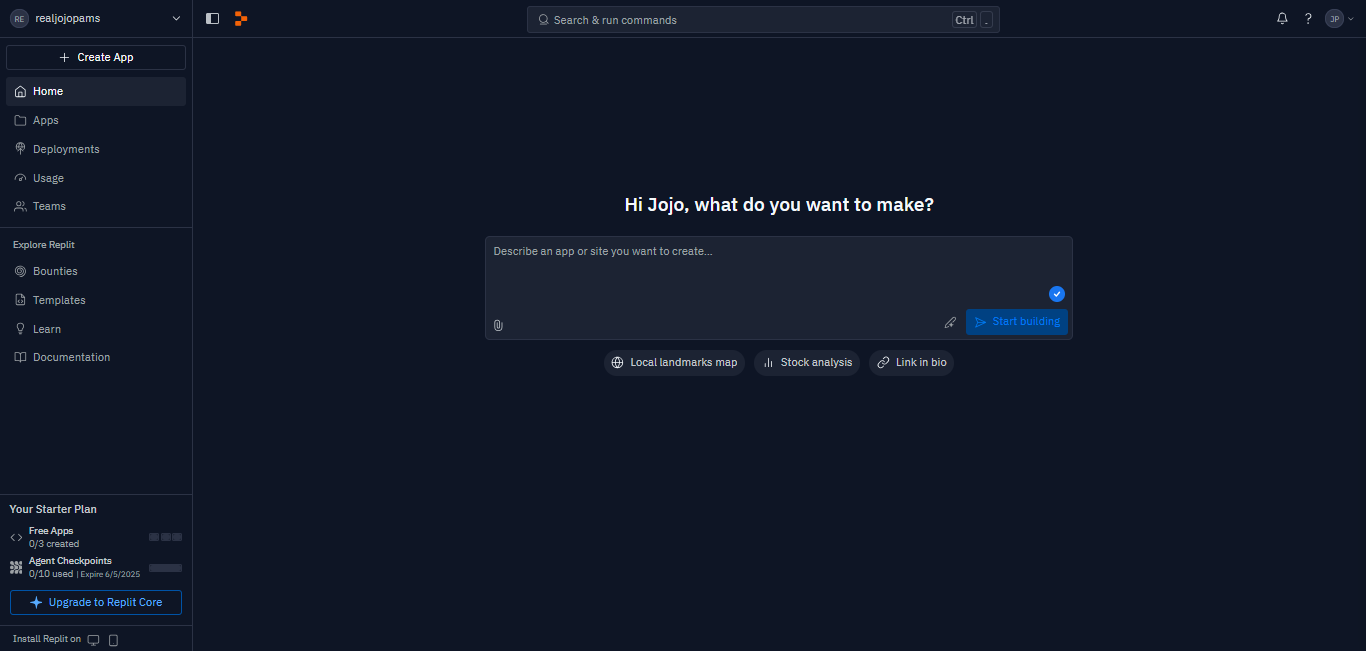Install Replit on desktop icon
Image resolution: width=1366 pixels, height=651 pixels.
pos(94,640)
